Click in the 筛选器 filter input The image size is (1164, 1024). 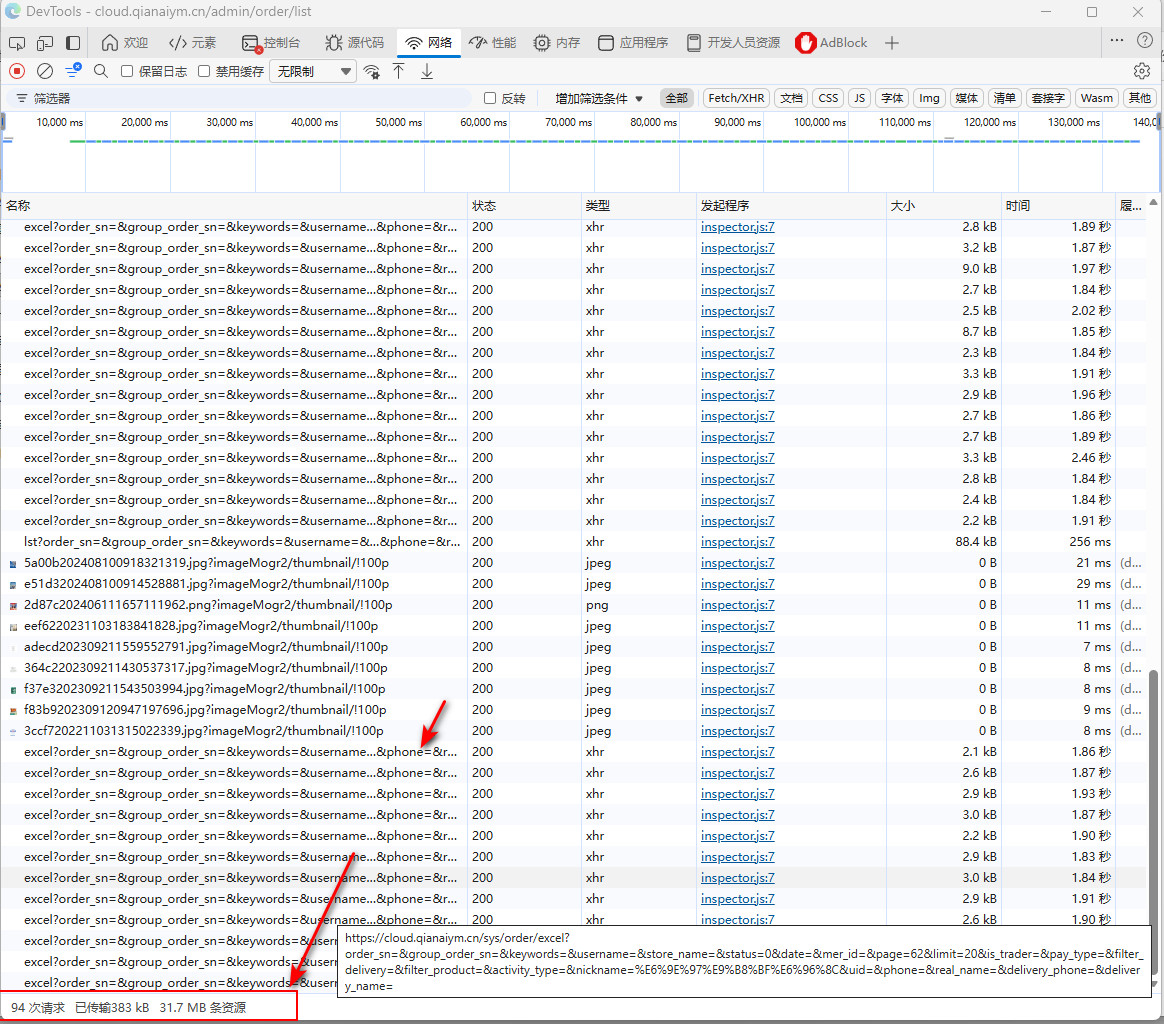(250, 98)
